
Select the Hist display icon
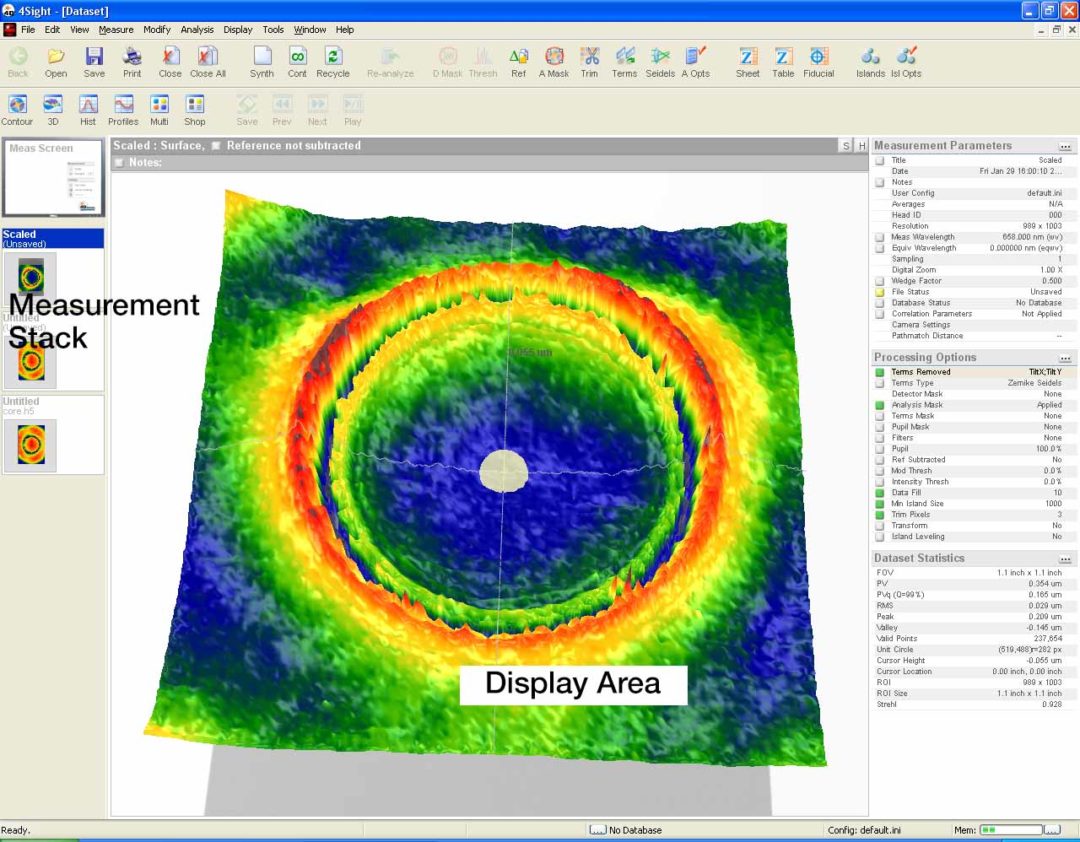pos(87,108)
